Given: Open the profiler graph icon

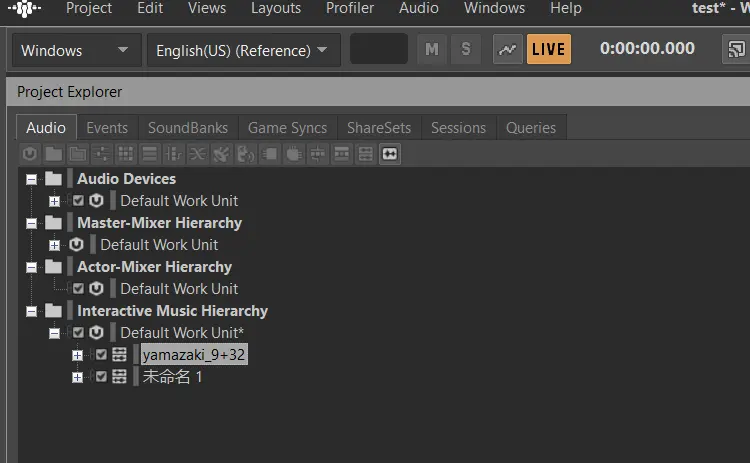Looking at the screenshot, I should pyautogui.click(x=508, y=49).
